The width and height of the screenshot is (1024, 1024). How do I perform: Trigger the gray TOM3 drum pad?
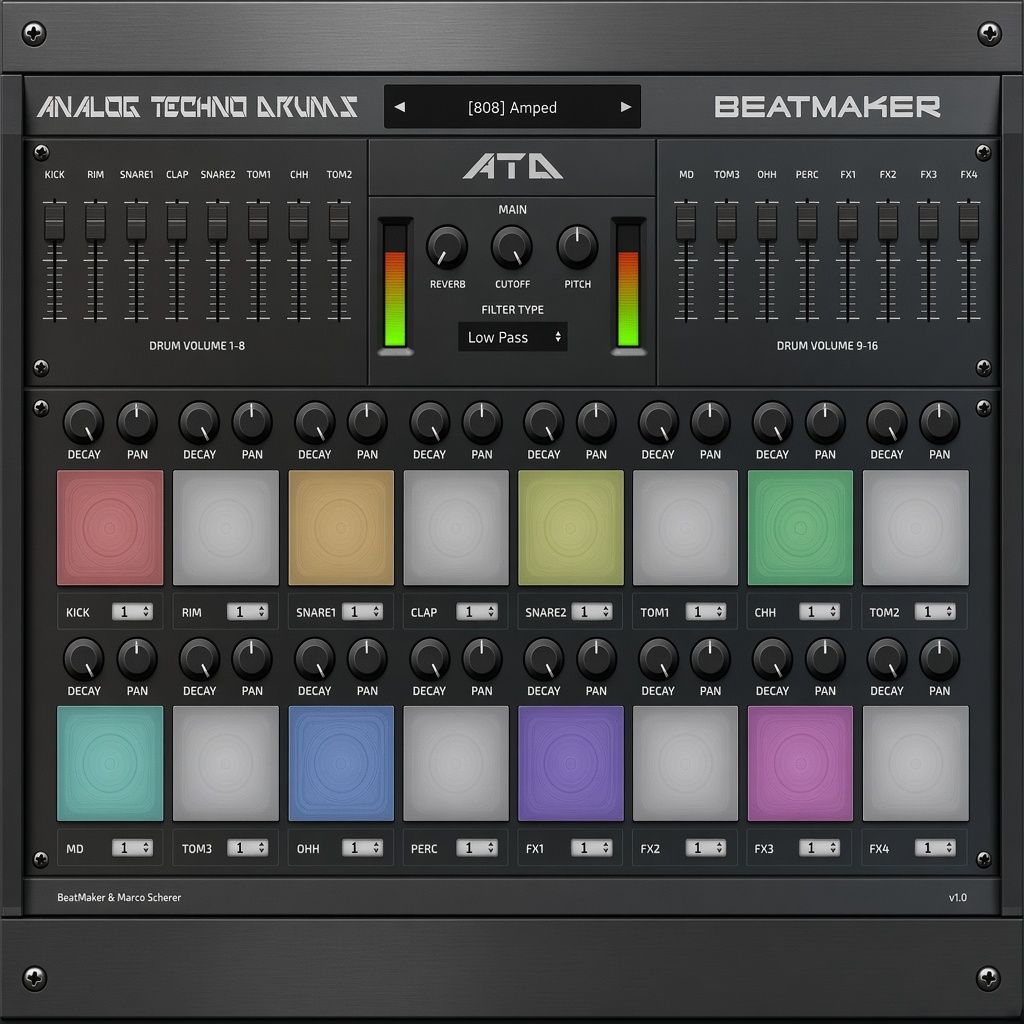pos(226,763)
